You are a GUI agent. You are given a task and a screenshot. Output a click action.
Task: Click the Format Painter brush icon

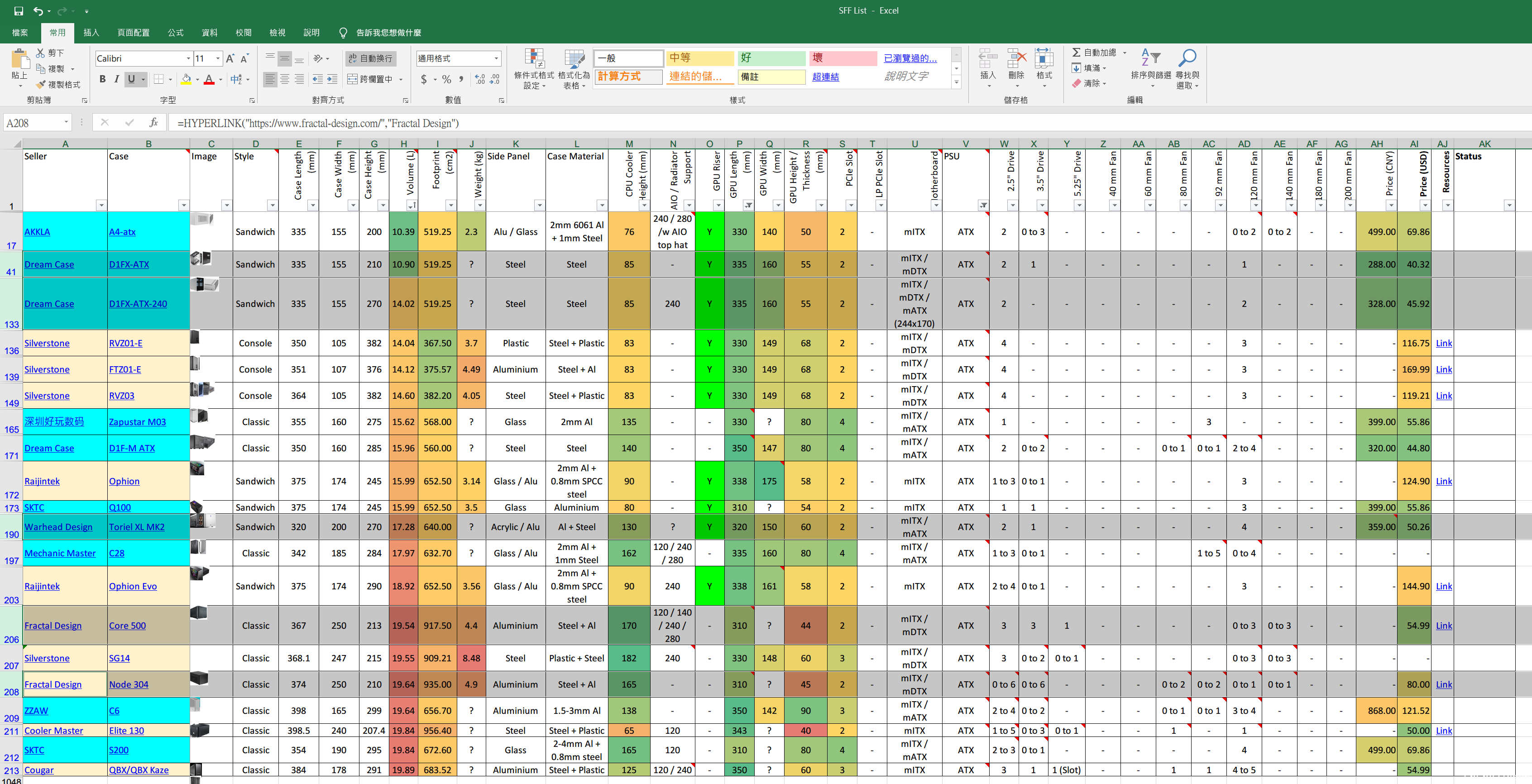tap(40, 85)
